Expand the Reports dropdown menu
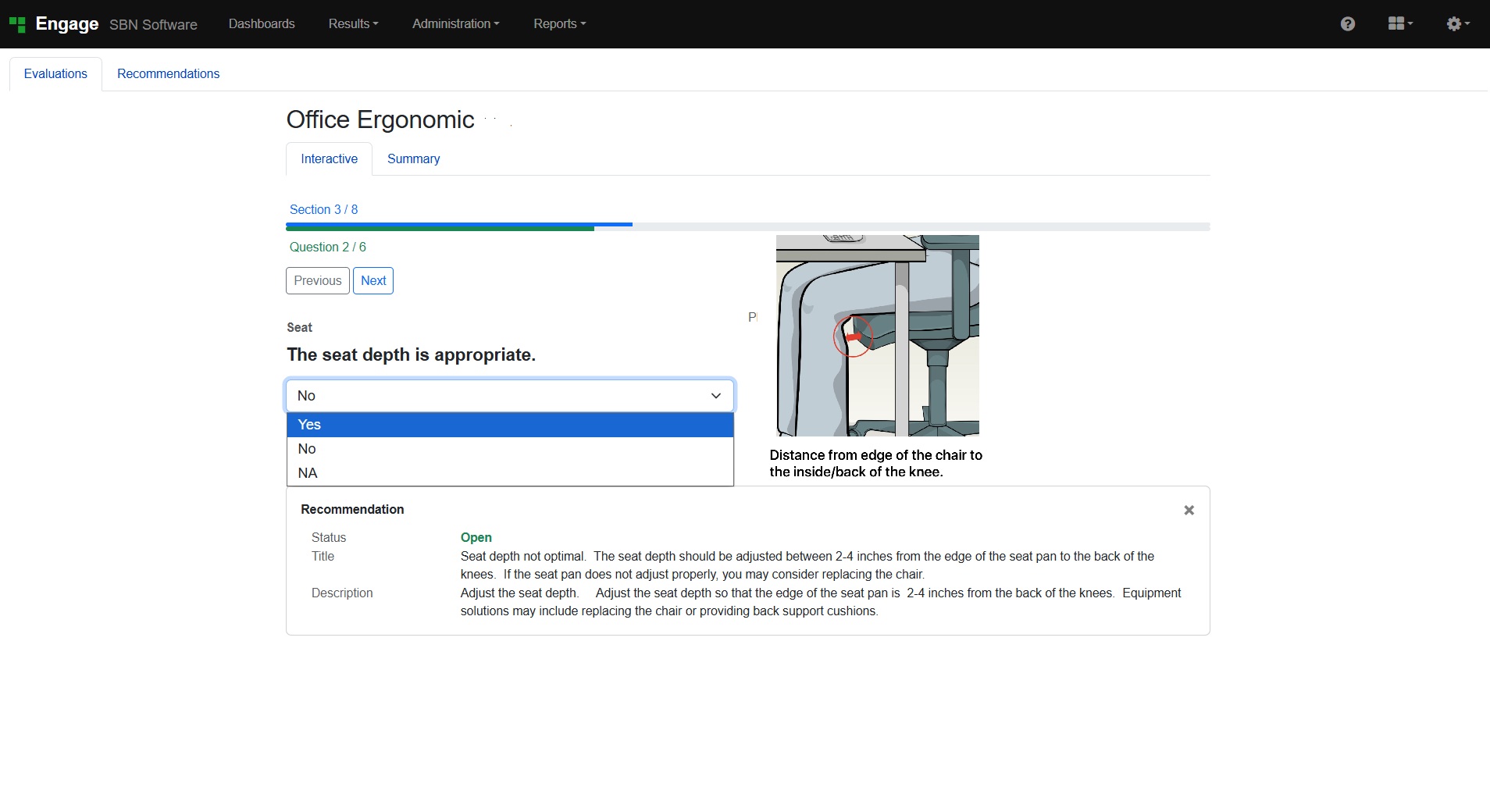Image resolution: width=1490 pixels, height=812 pixels. tap(559, 23)
